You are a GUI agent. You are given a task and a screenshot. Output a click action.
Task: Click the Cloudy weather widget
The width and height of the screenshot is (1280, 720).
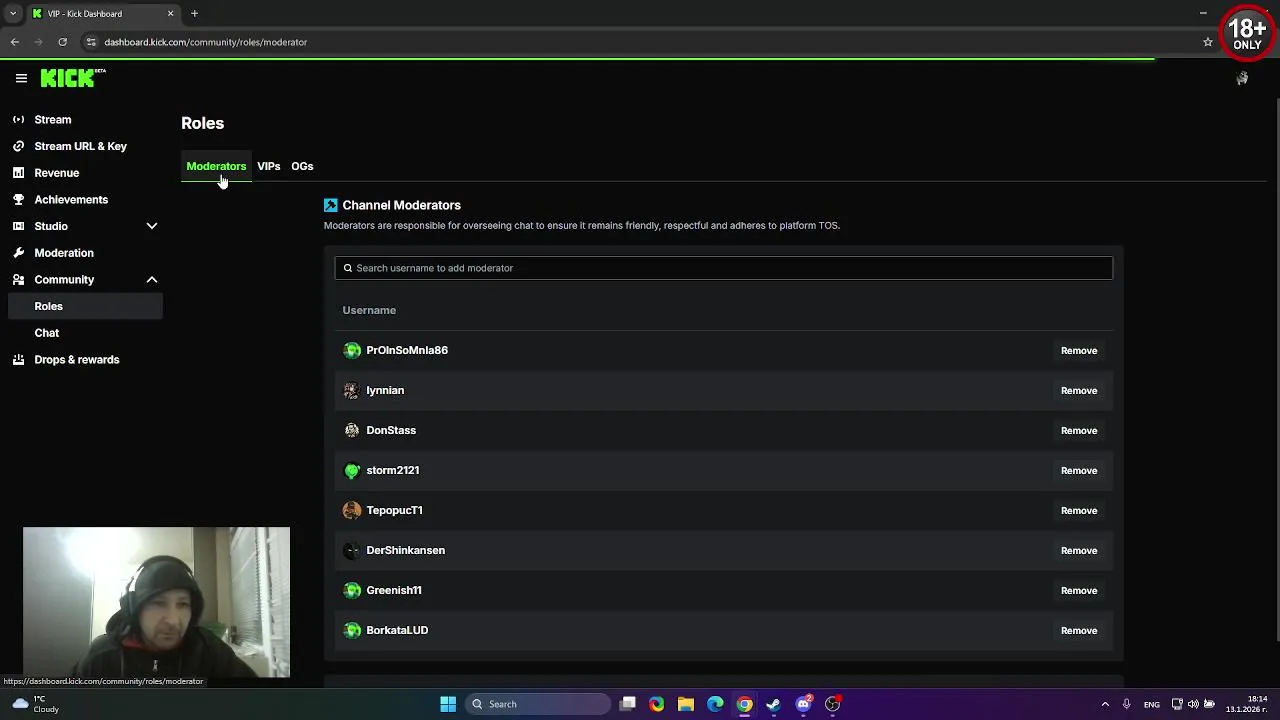pos(36,704)
